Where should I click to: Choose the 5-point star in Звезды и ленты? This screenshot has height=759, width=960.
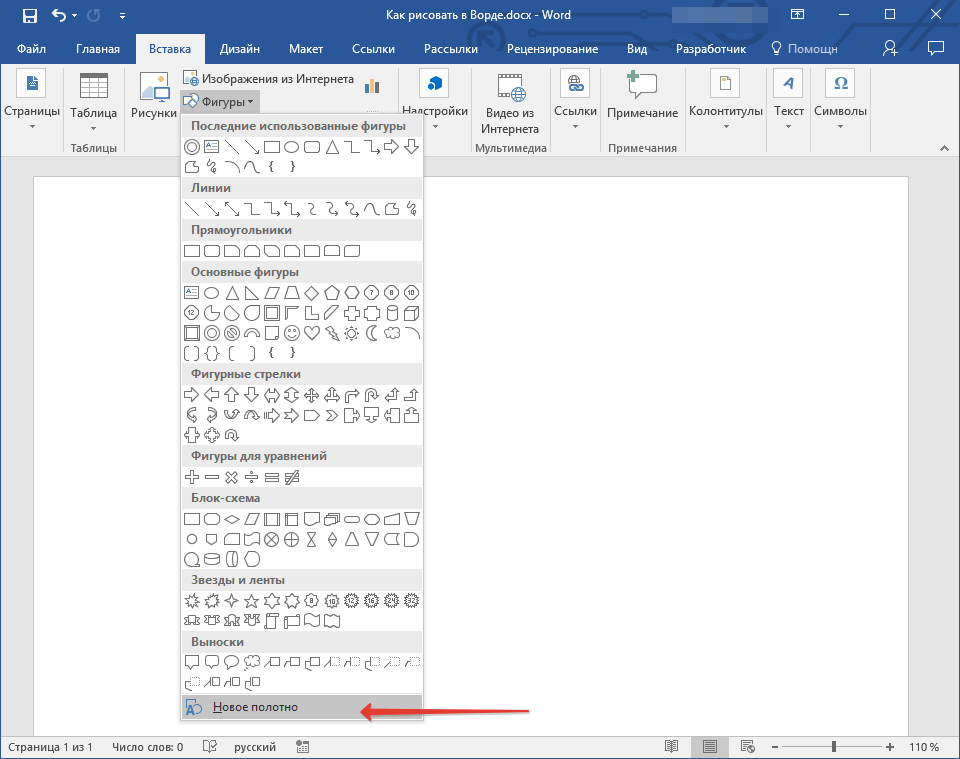point(251,601)
